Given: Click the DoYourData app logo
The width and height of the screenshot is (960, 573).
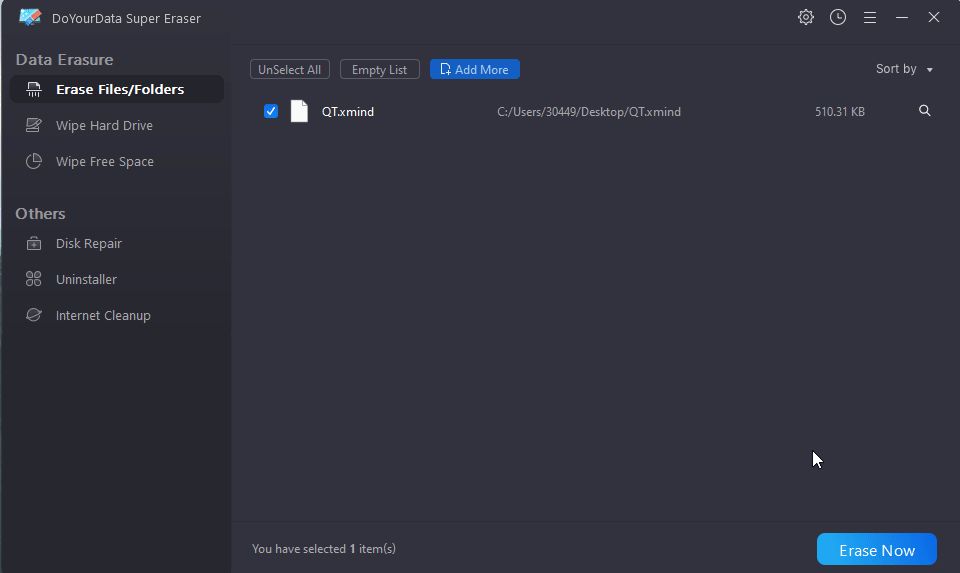Looking at the screenshot, I should pos(29,17).
